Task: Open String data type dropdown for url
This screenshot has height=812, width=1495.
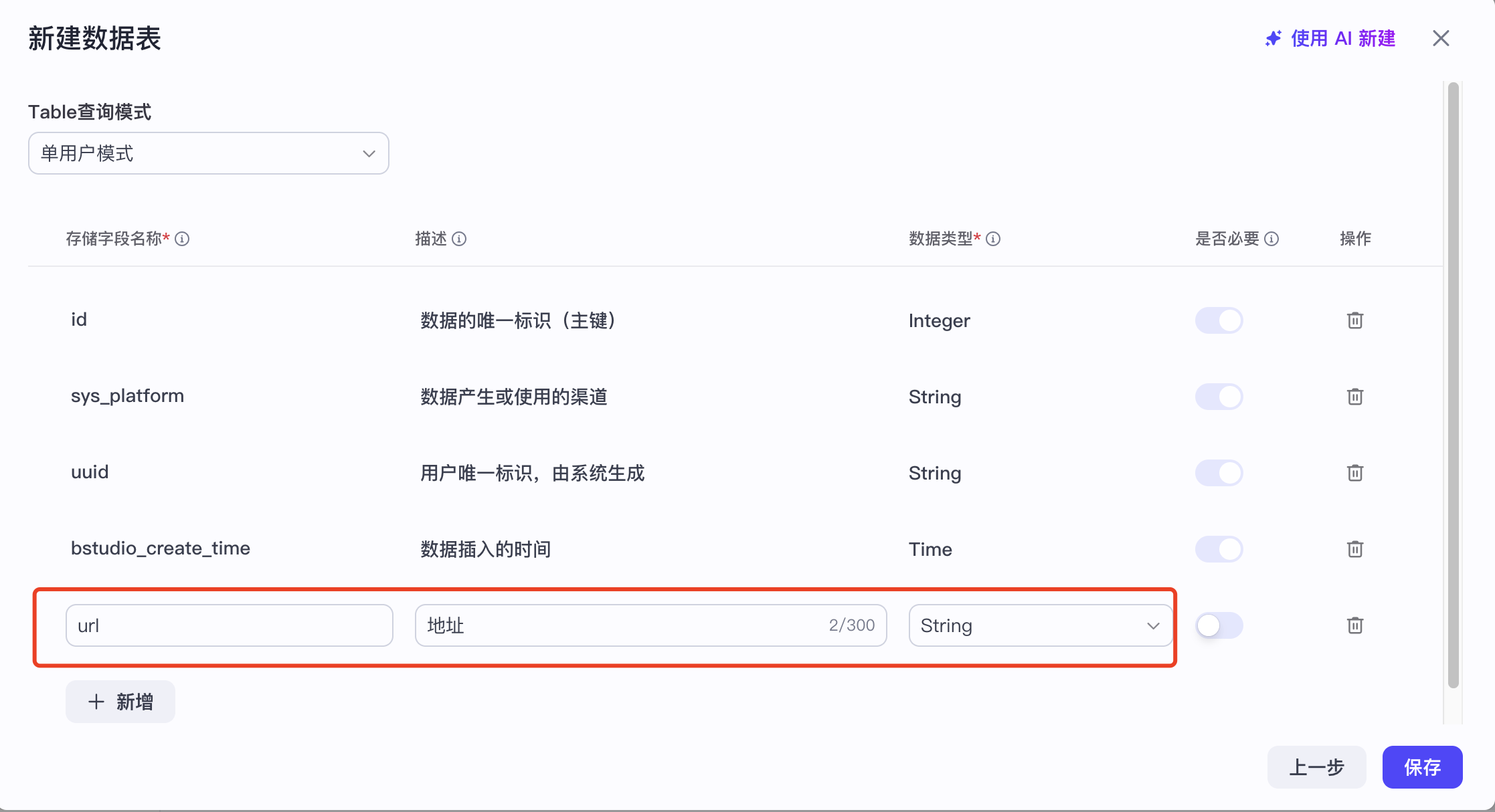Action: [x=1039, y=625]
